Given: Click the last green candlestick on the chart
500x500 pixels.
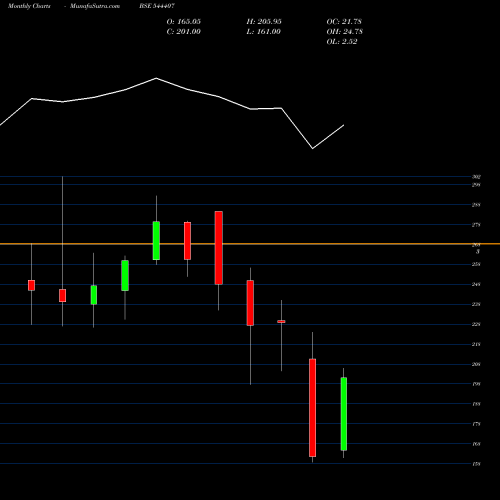Looking at the screenshot, I should tap(344, 414).
